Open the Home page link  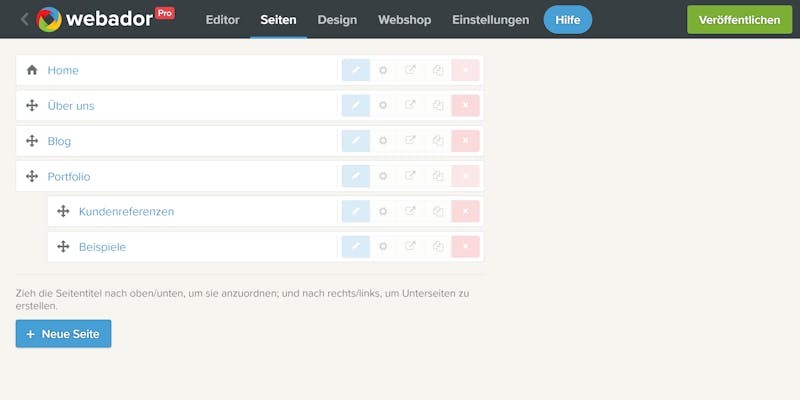tap(63, 70)
